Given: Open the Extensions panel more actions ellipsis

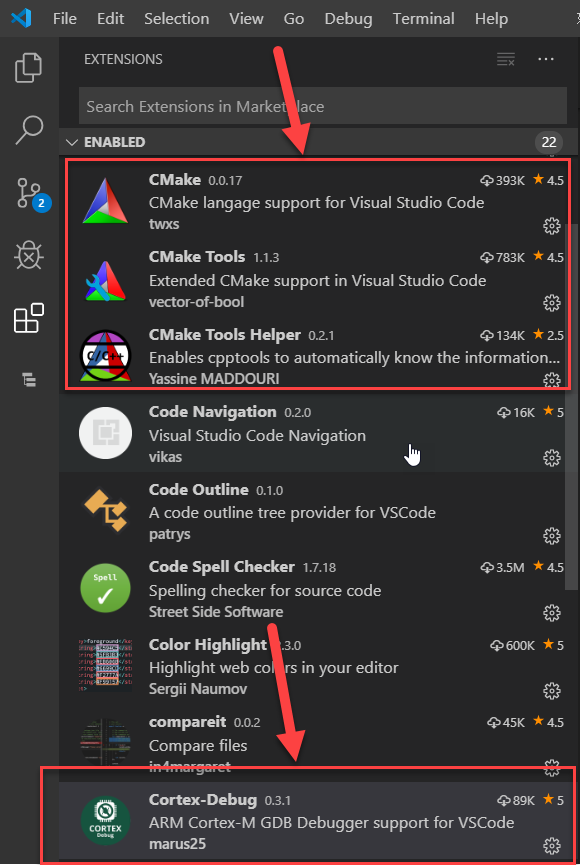Looking at the screenshot, I should [546, 59].
